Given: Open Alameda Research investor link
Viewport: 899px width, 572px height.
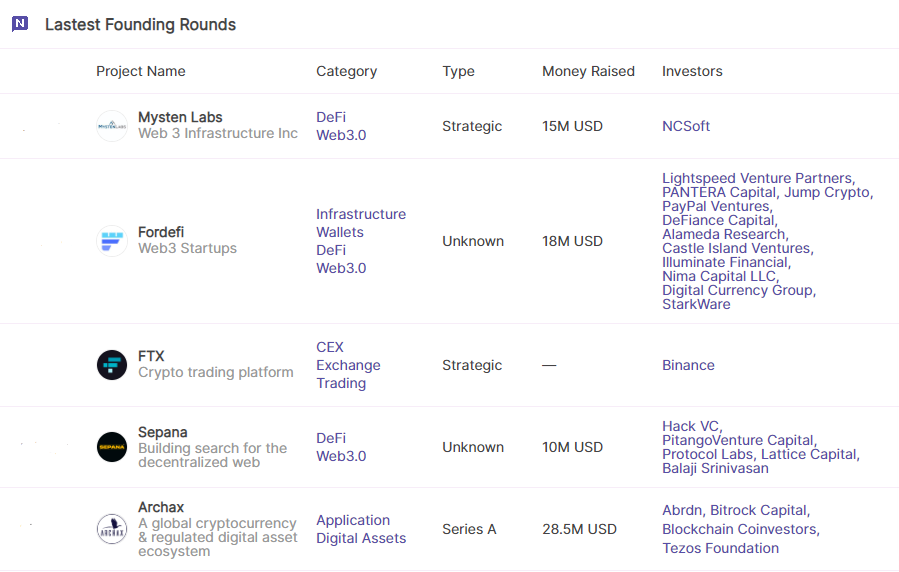Looking at the screenshot, I should click(725, 234).
